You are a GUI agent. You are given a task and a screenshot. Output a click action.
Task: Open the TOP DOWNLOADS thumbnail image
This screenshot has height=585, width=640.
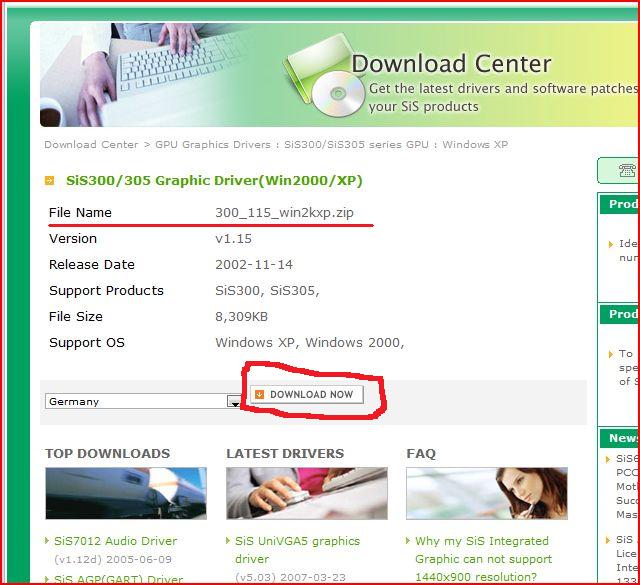[126, 494]
